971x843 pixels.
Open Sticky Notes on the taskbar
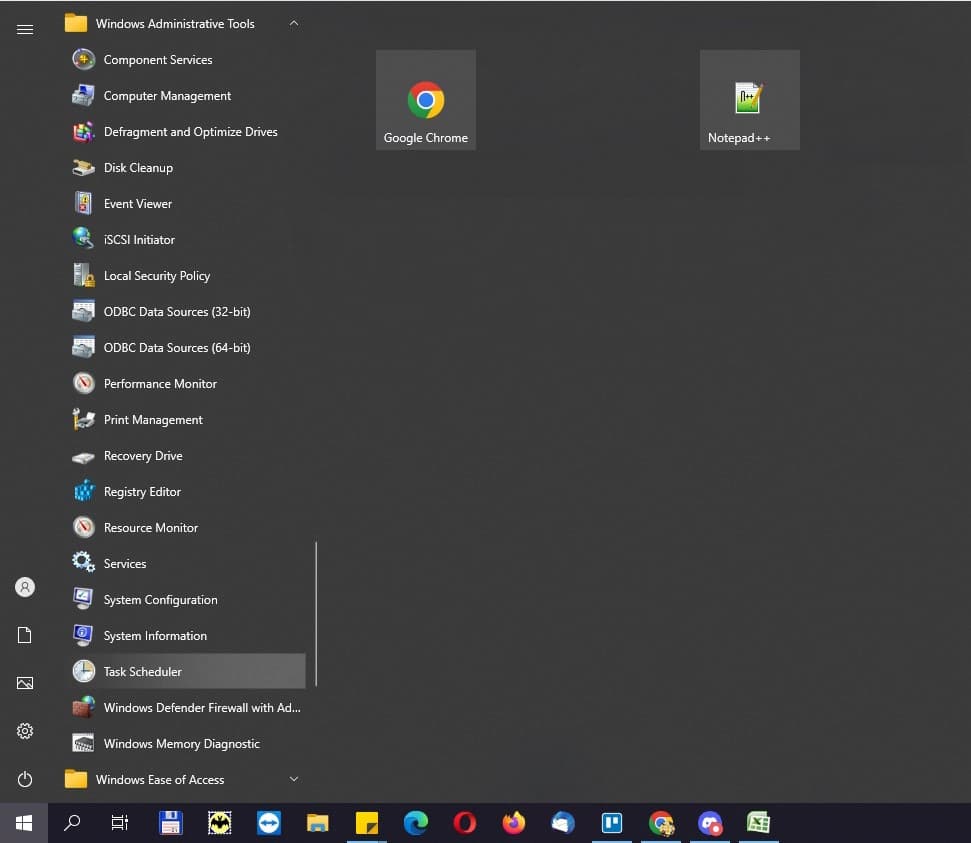pyautogui.click(x=367, y=823)
